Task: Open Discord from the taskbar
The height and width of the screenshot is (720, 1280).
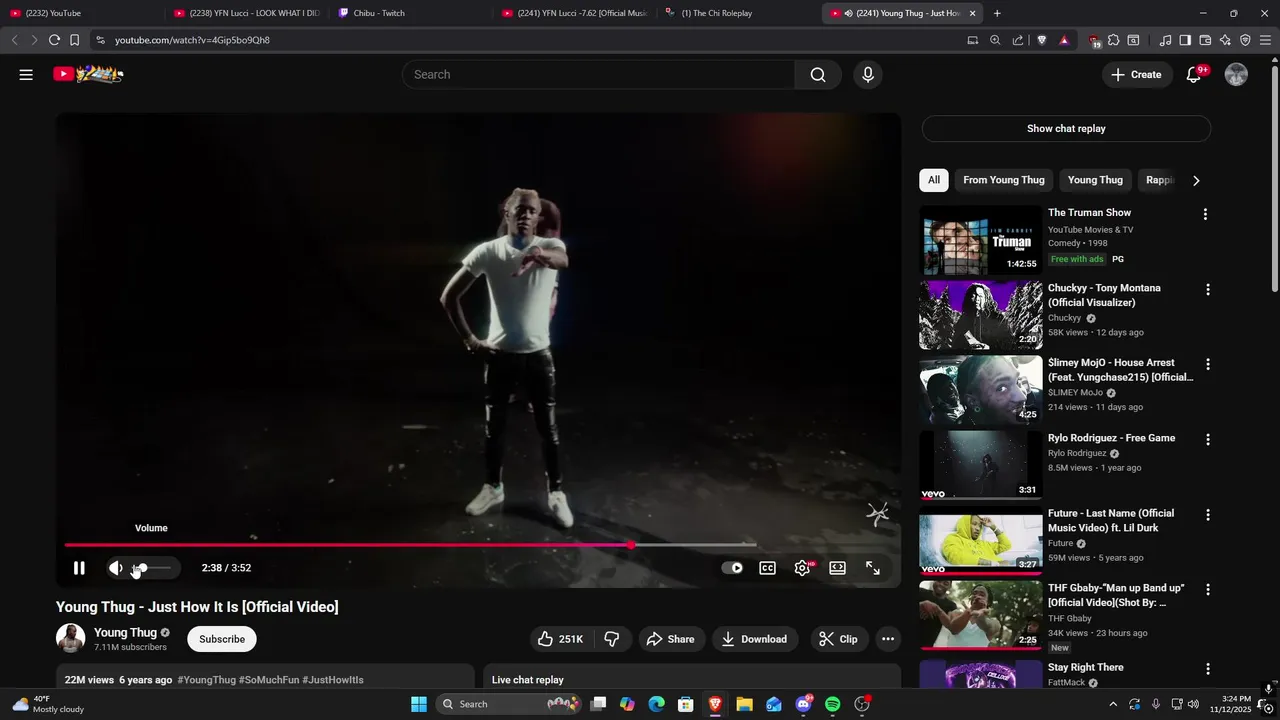Action: 803,704
